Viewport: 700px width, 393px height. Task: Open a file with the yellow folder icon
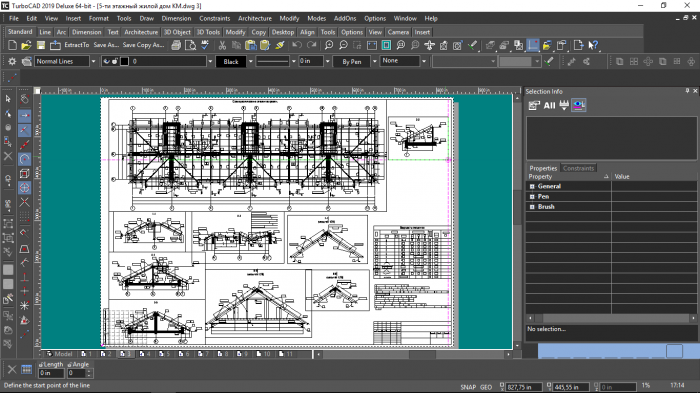26,45
